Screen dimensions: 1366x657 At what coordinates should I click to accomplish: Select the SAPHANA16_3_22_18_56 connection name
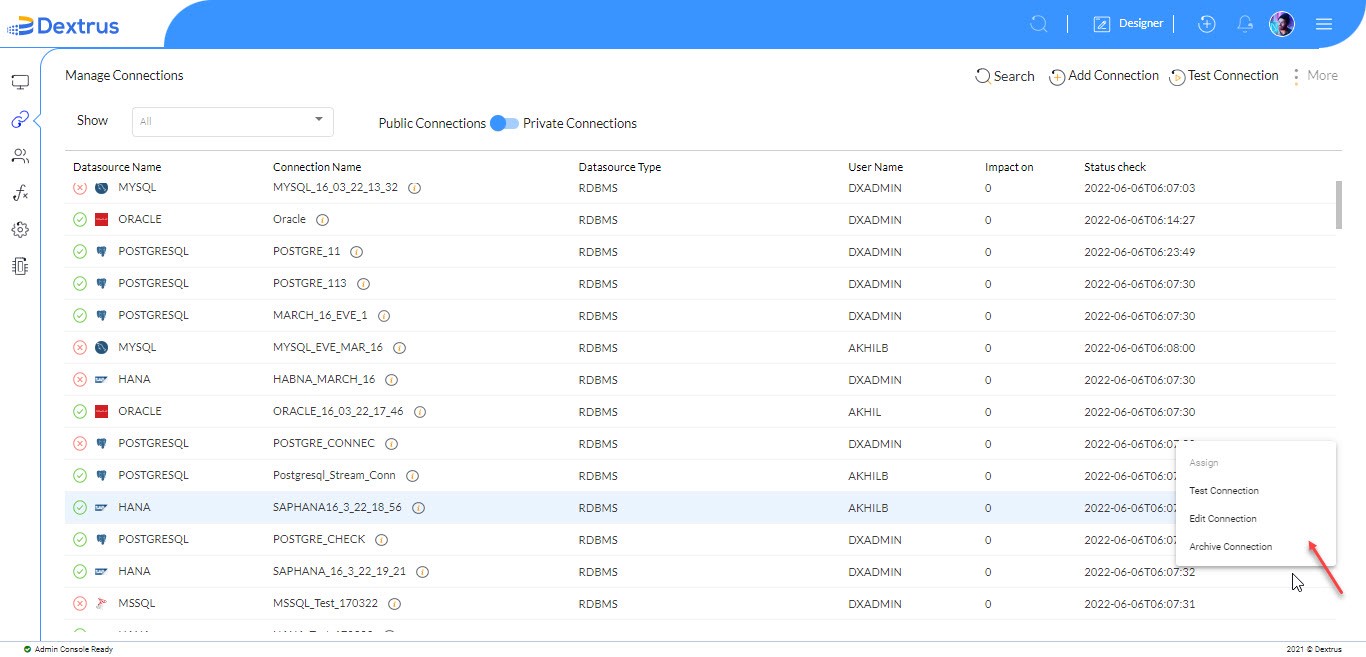coord(337,508)
